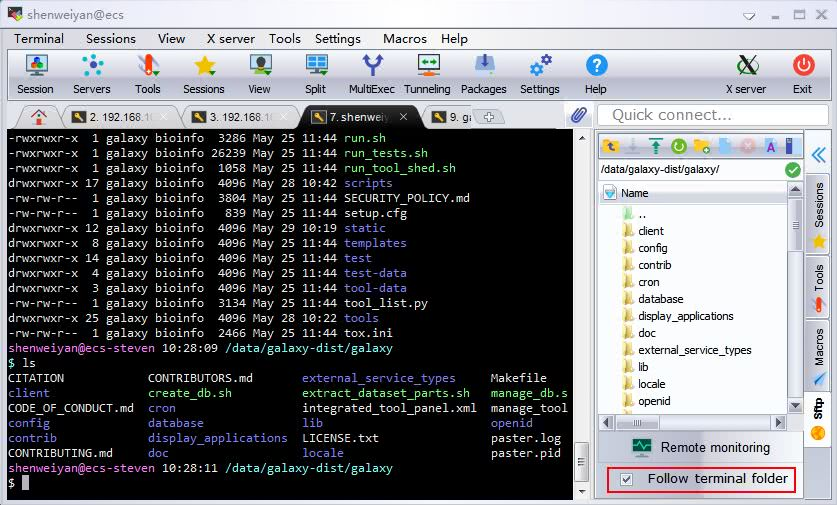Click the paperclip attach icon
Image resolution: width=837 pixels, height=505 pixels.
[578, 116]
